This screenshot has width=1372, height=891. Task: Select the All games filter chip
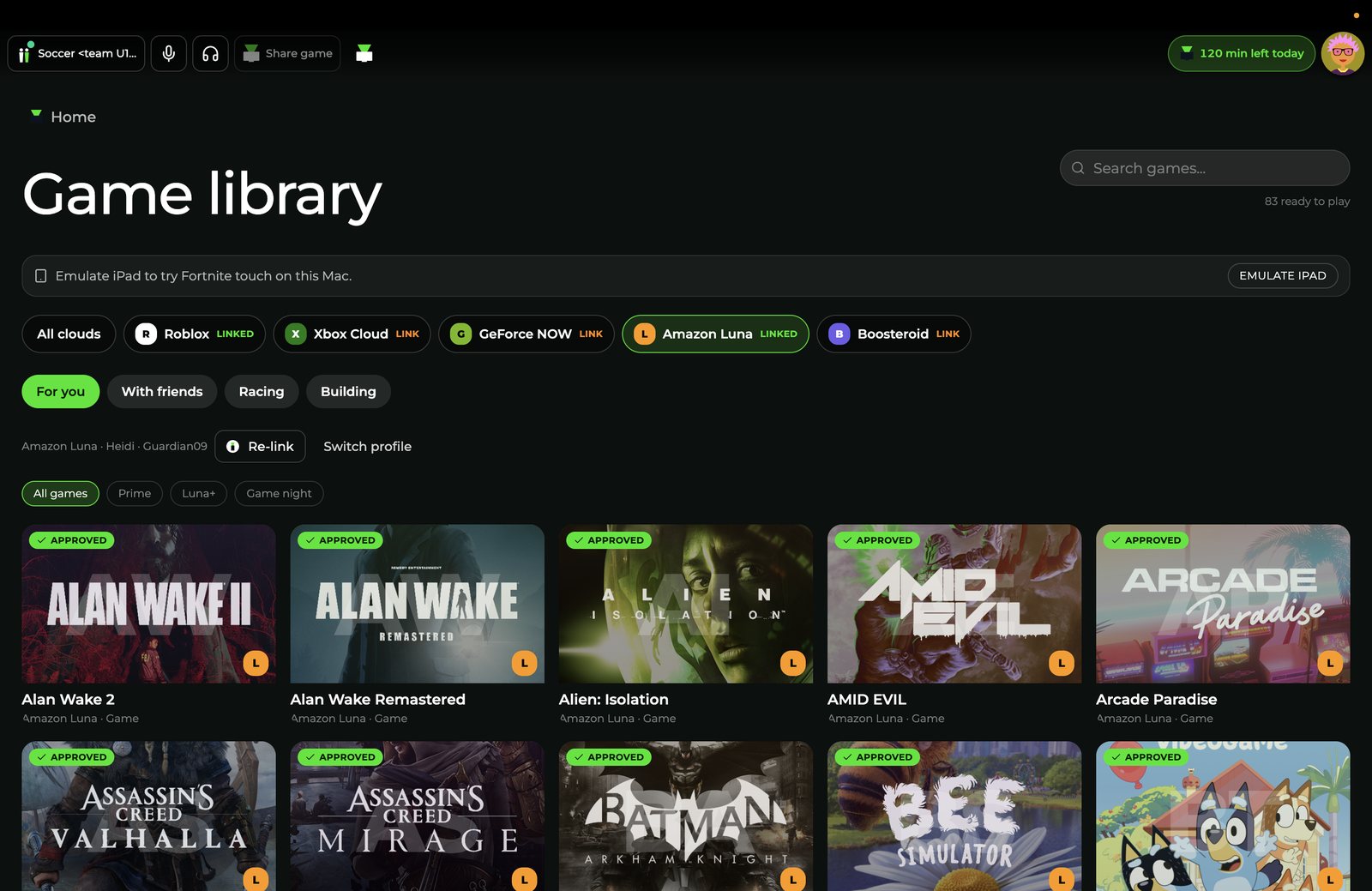coord(60,493)
